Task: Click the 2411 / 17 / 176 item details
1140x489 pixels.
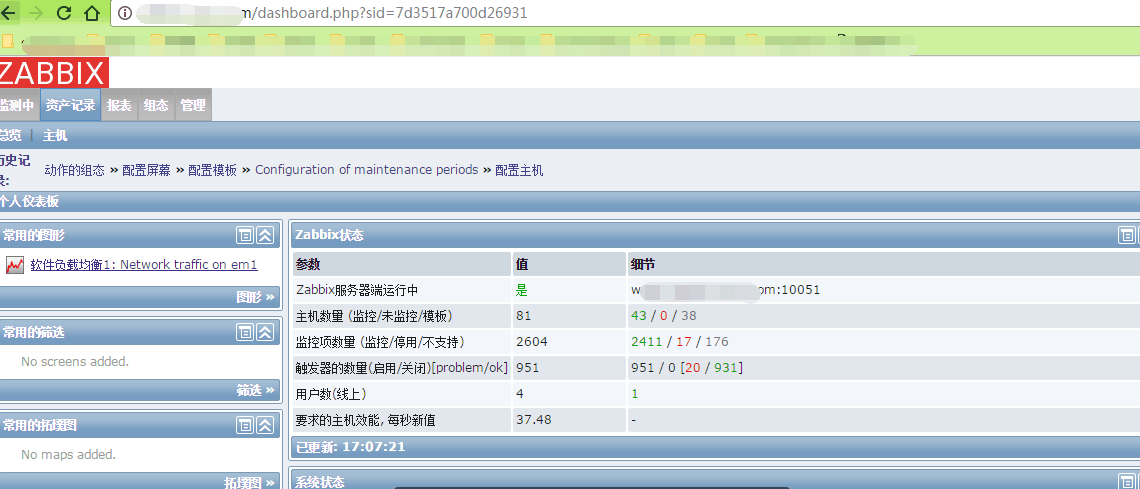Action: coord(680,342)
